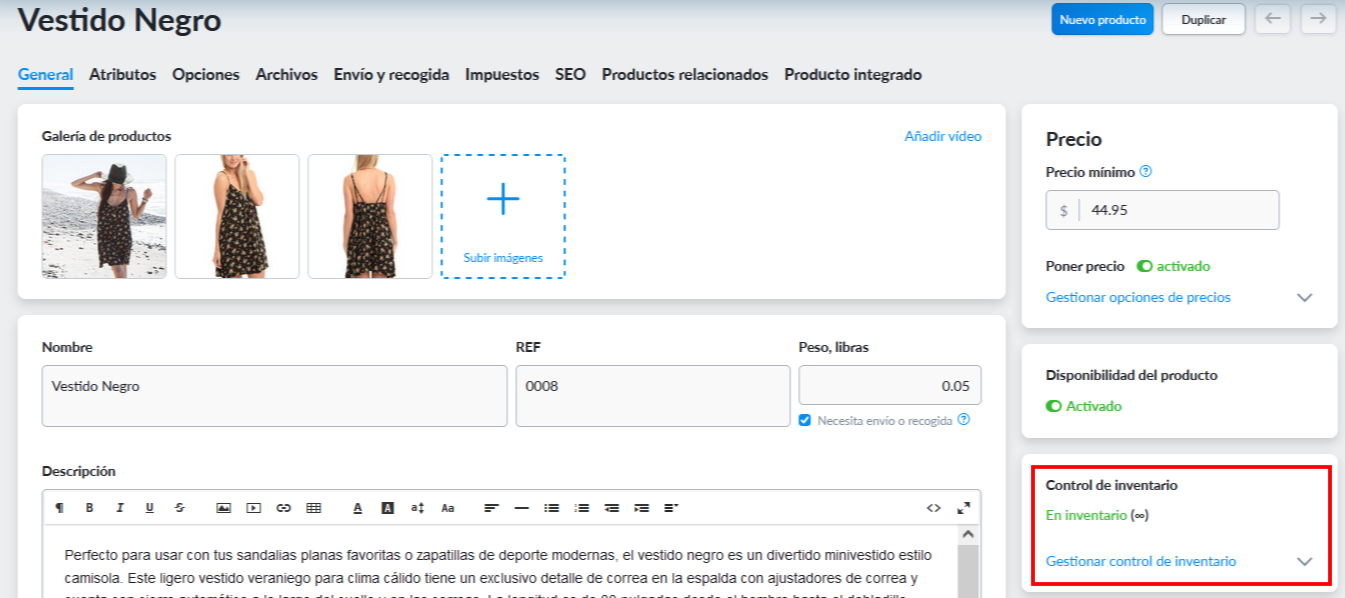Viewport: 1345px width, 598px height.
Task: Open the font size tool
Action: tap(418, 508)
